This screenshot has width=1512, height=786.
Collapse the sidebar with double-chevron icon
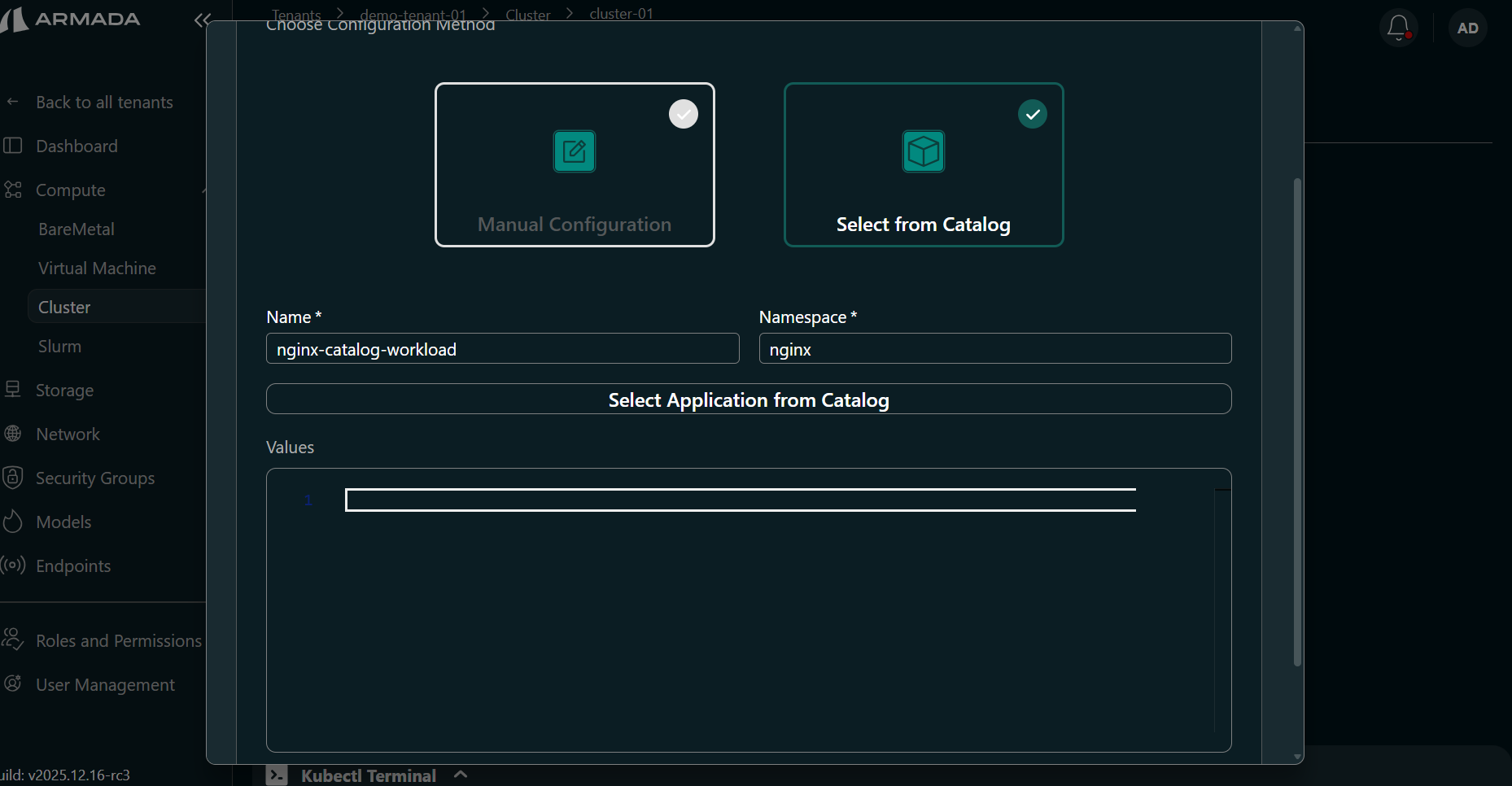click(202, 20)
